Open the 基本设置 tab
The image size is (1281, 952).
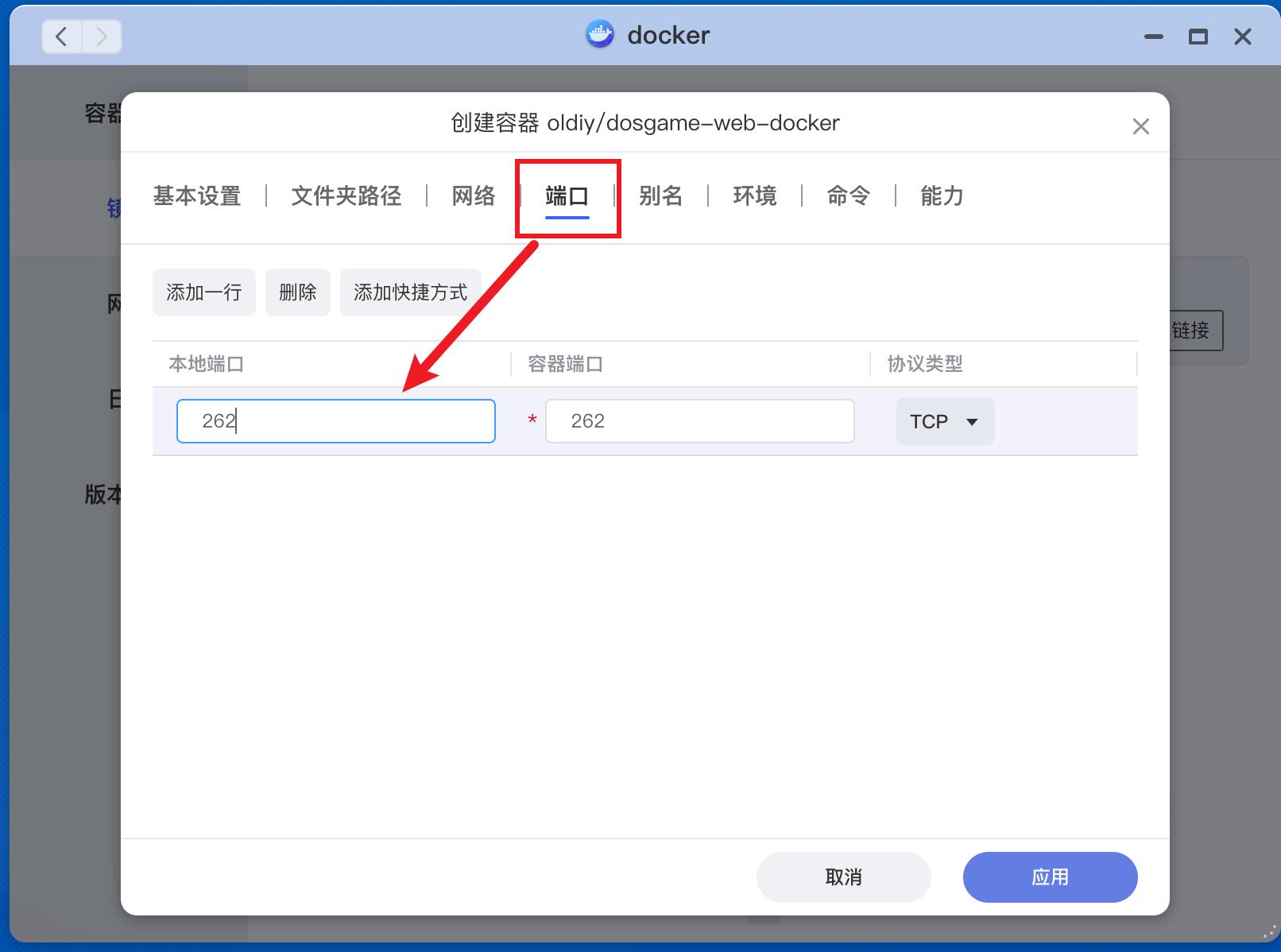(197, 196)
